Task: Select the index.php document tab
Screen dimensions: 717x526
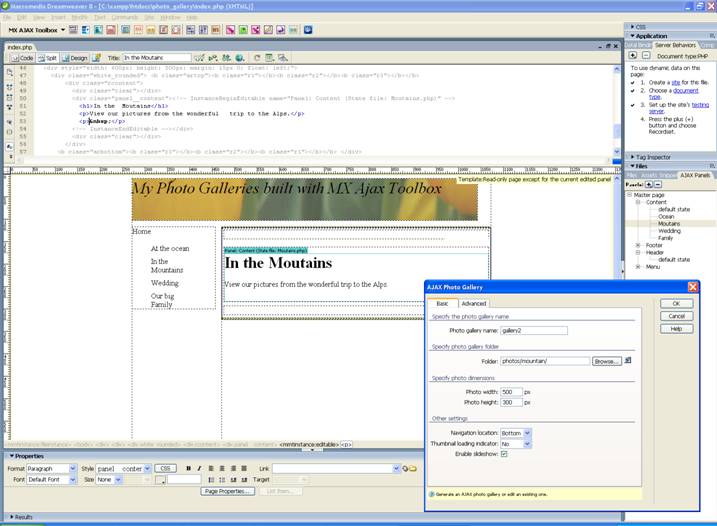Action: 20,47
